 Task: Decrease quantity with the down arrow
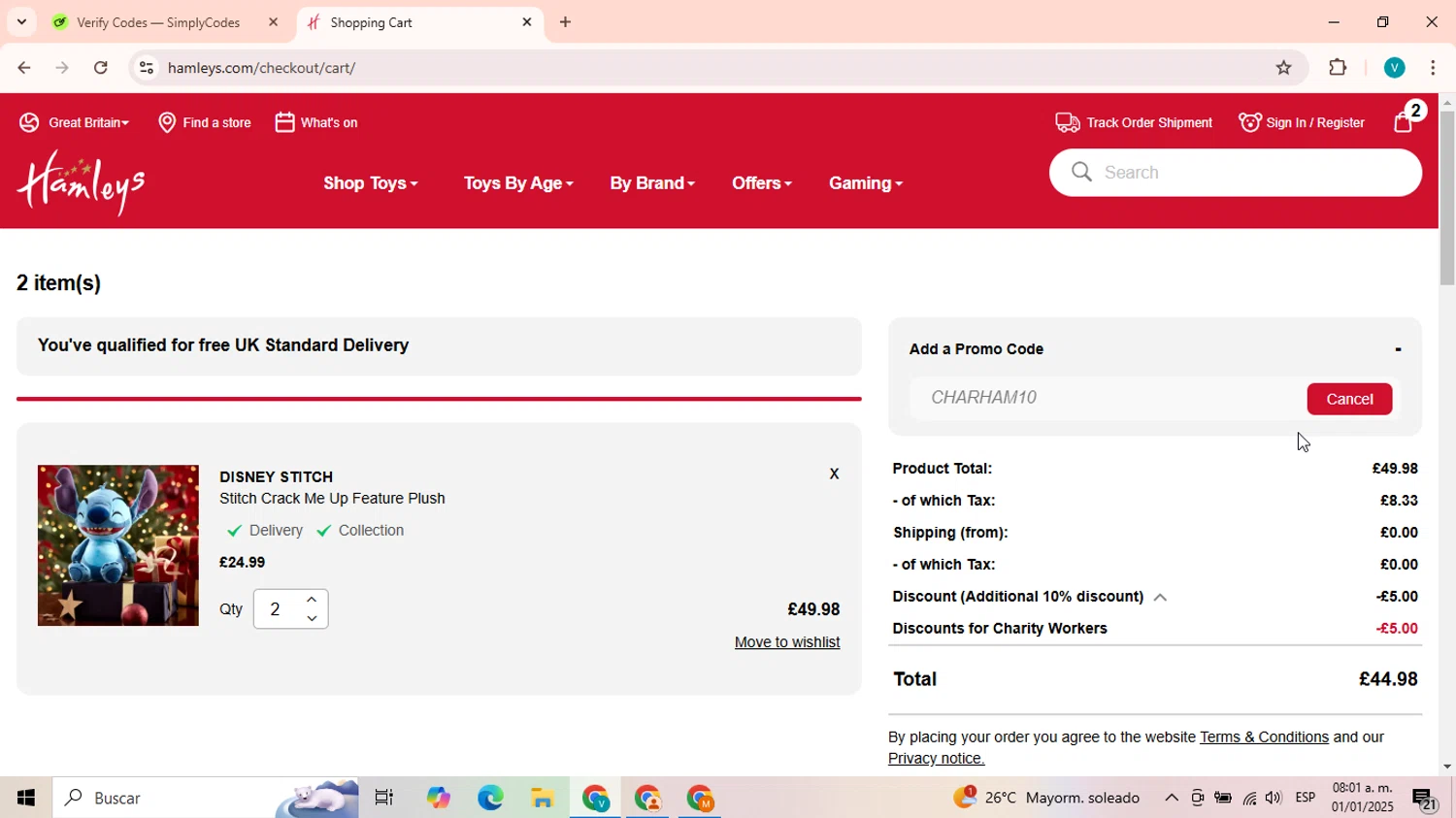point(312,618)
